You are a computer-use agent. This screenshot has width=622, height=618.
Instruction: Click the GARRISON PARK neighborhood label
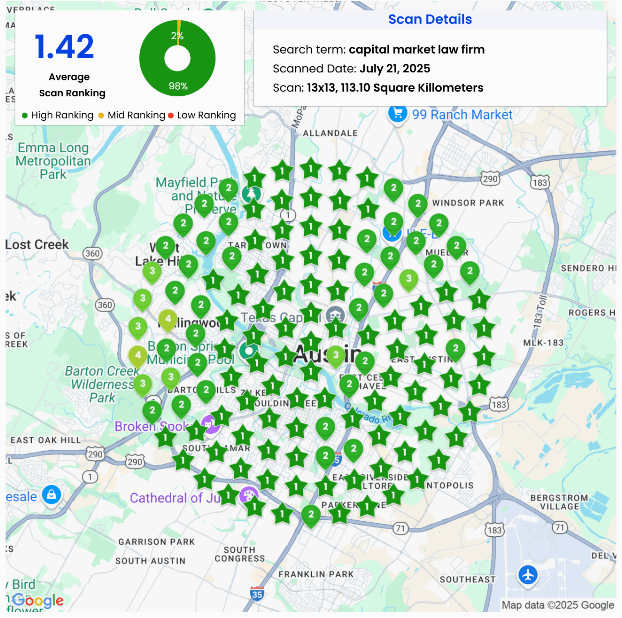(157, 541)
